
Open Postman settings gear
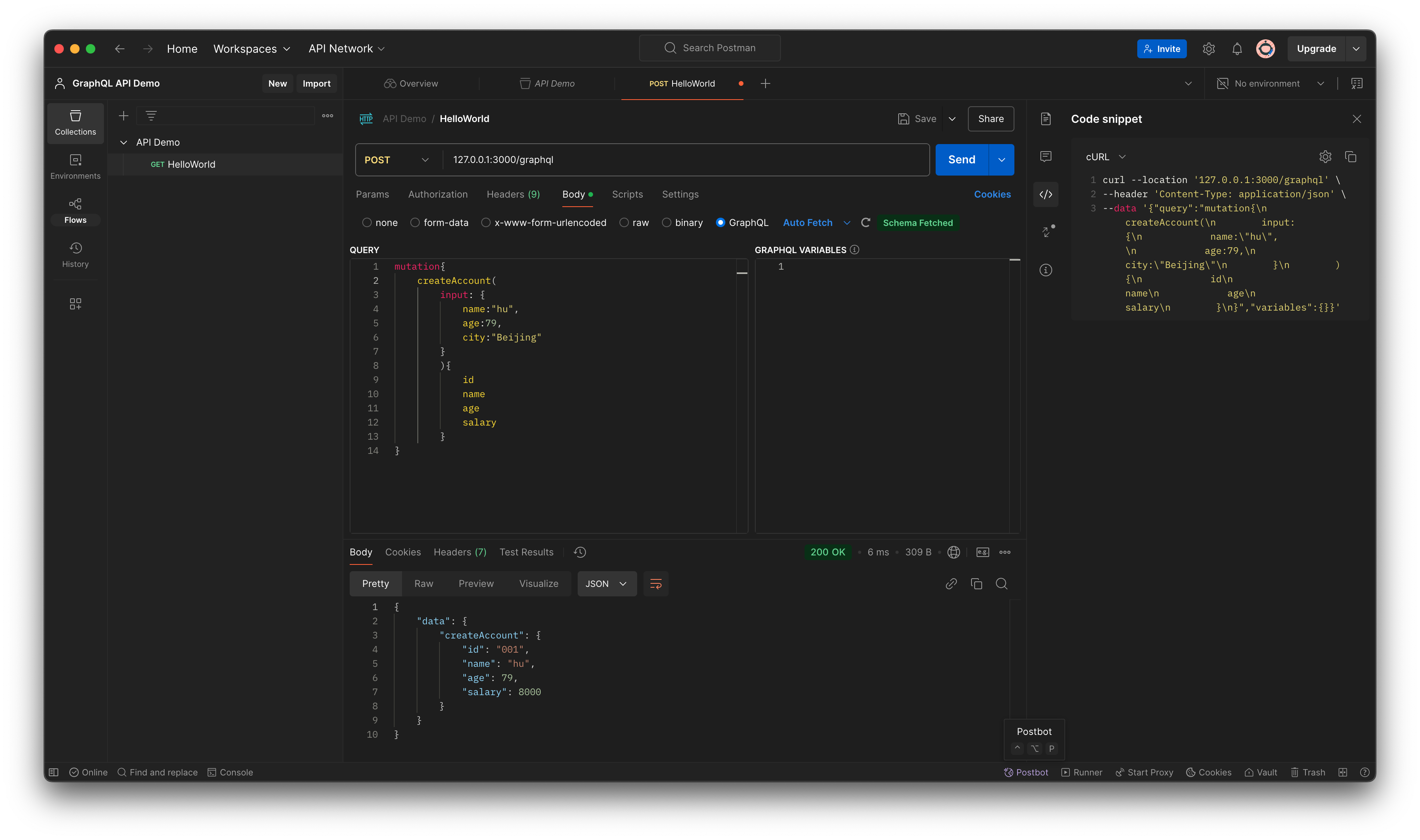click(1209, 49)
